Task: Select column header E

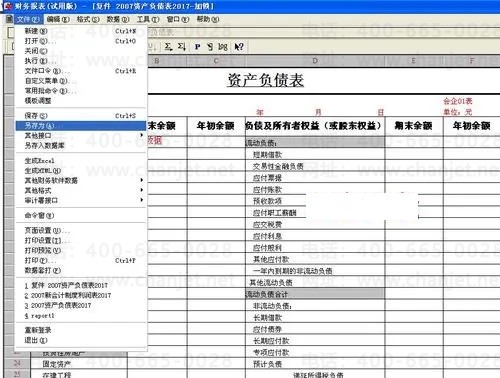Action: coord(414,61)
